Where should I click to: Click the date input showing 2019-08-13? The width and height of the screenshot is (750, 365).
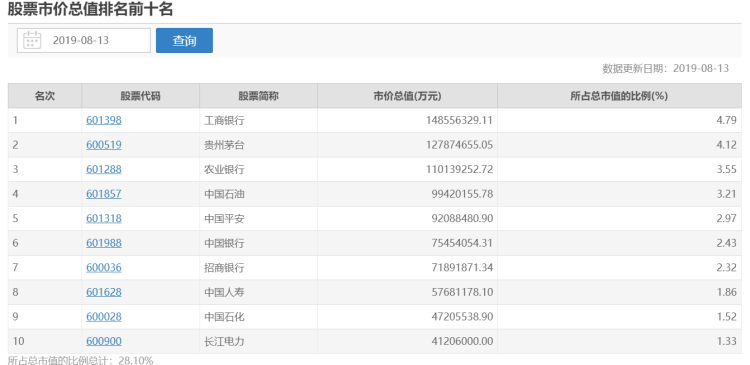(x=84, y=40)
